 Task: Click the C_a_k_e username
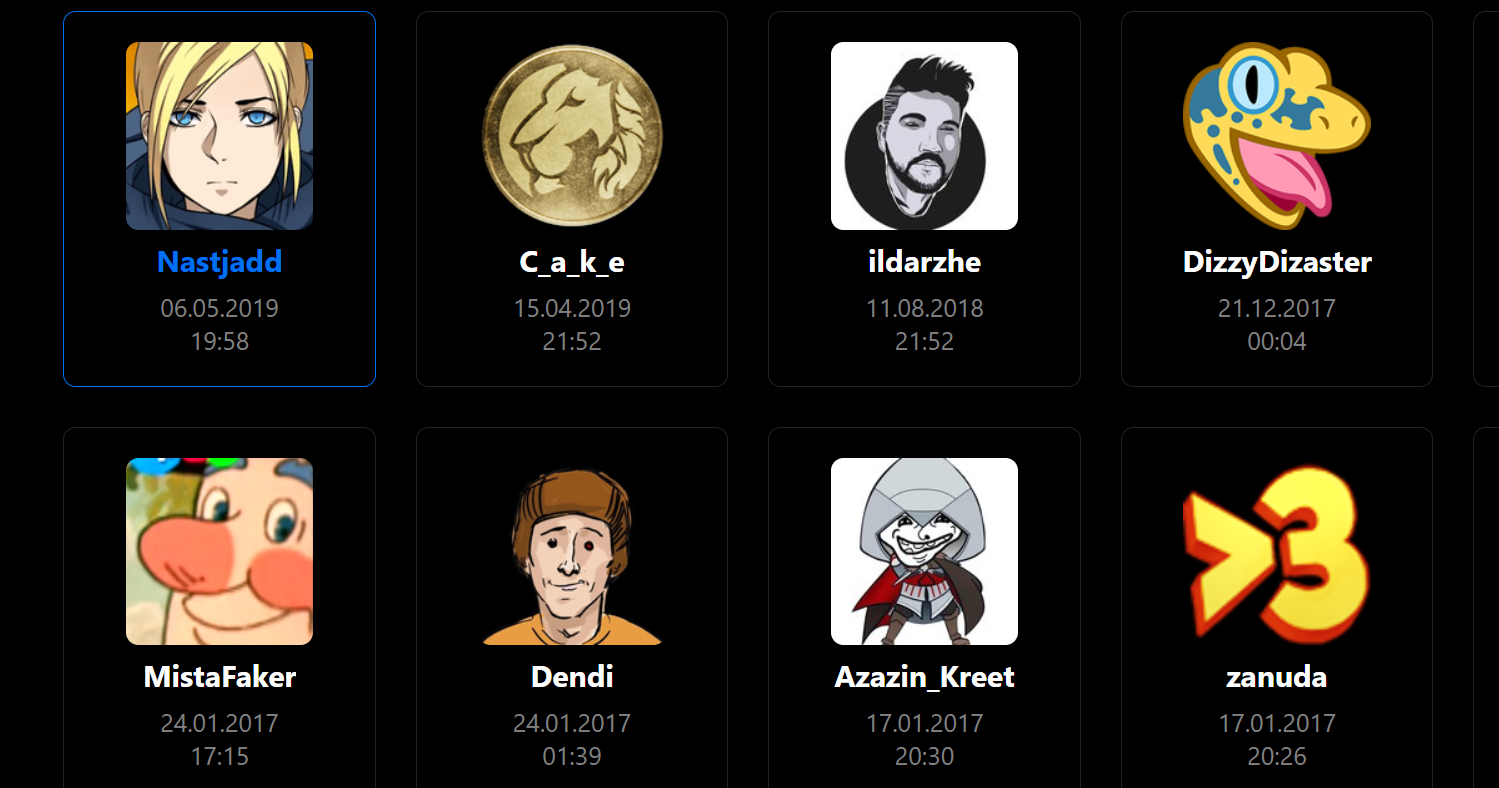[x=572, y=262]
